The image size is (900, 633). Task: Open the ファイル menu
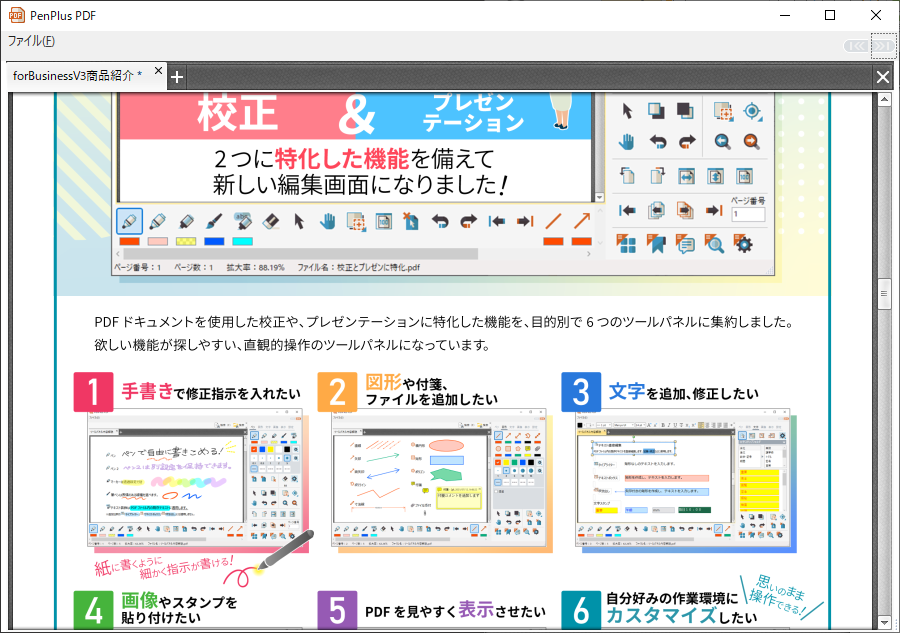(31, 41)
